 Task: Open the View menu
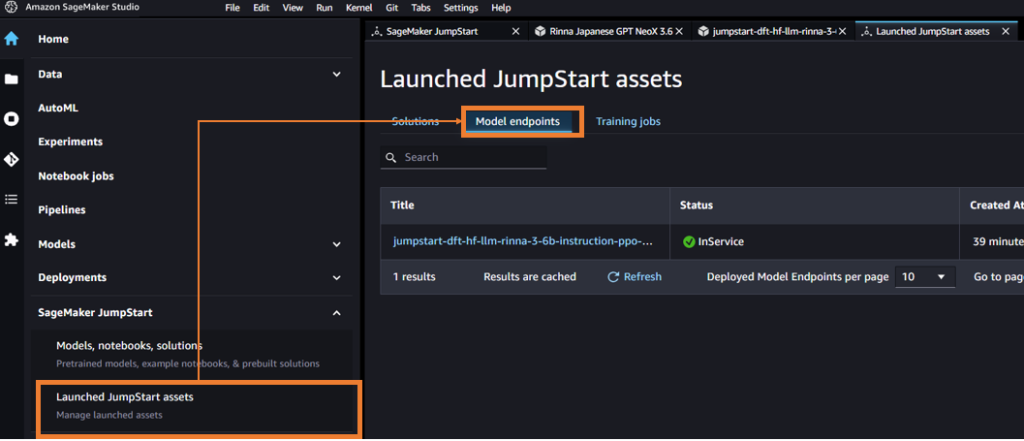click(293, 8)
